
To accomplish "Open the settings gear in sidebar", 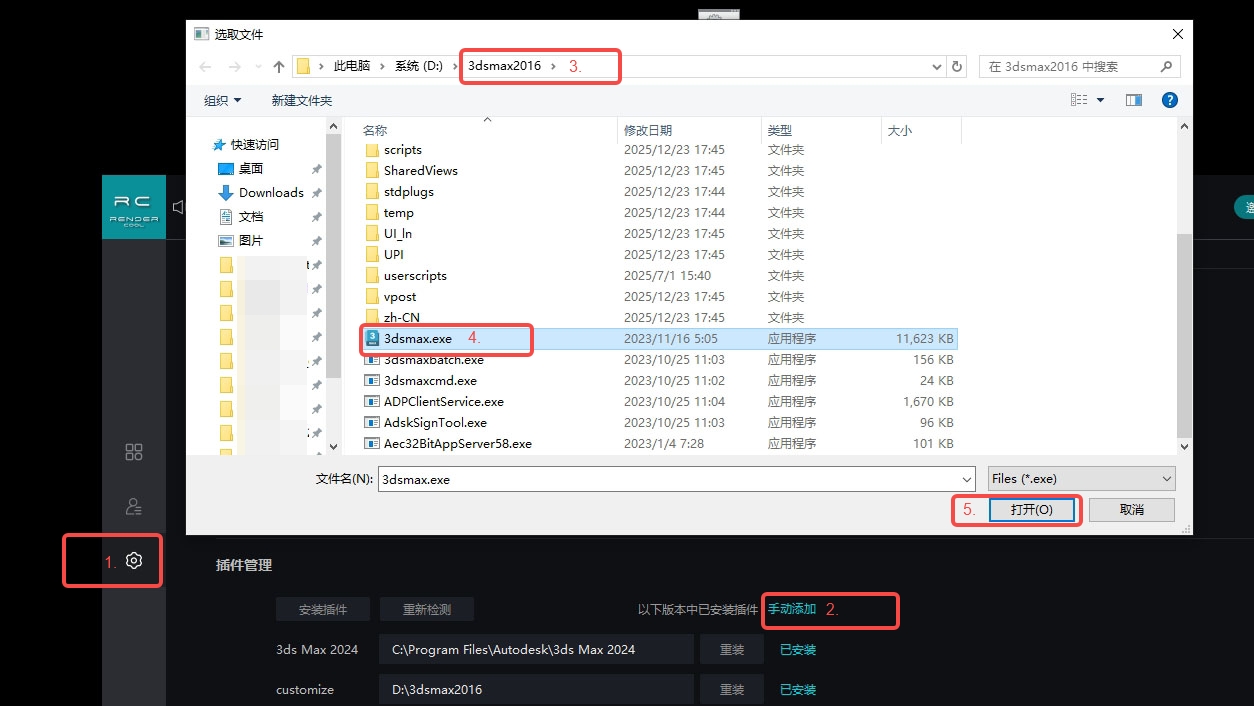I will click(134, 561).
